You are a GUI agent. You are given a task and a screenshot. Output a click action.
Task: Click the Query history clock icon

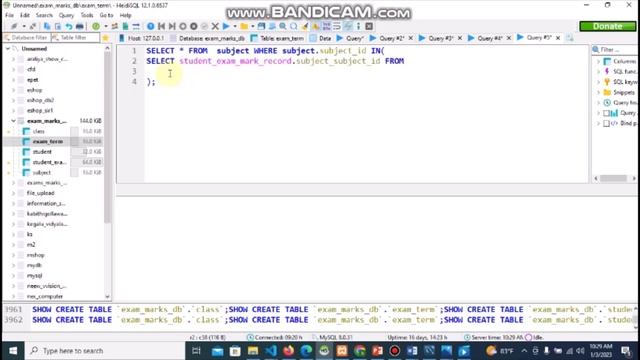point(607,102)
